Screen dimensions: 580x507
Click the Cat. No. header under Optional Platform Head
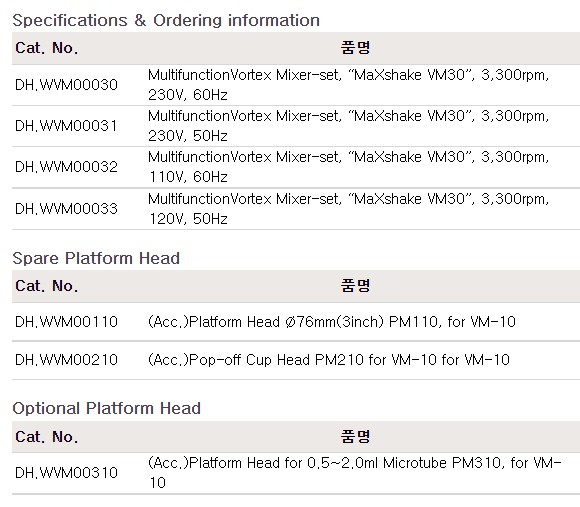[x=47, y=437]
